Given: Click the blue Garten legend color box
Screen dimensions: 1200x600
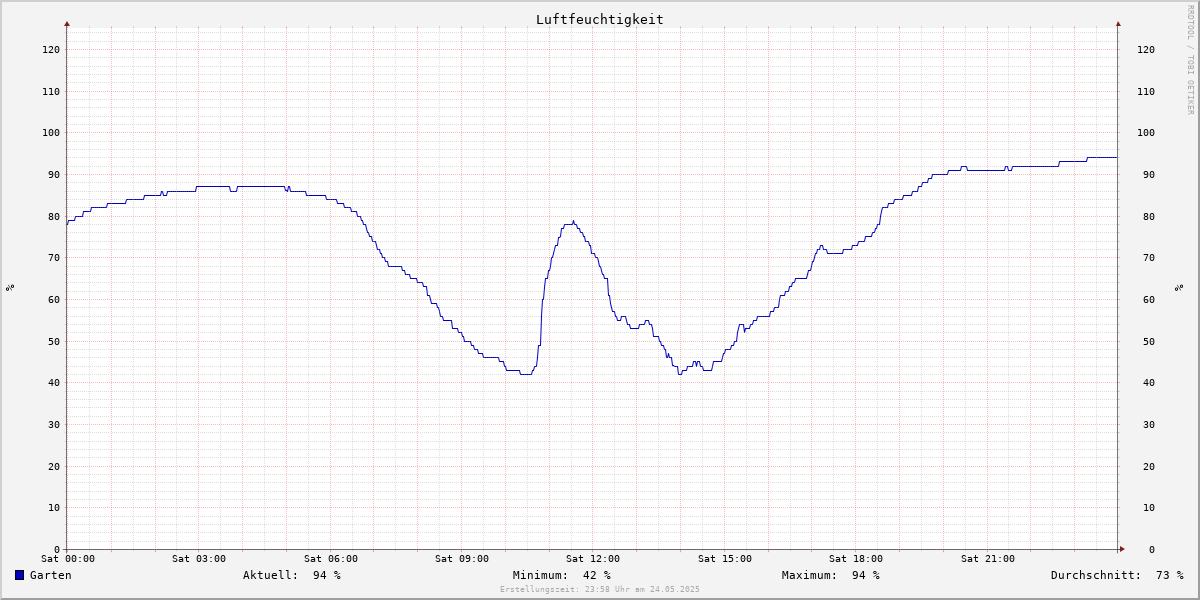Looking at the screenshot, I should [19, 575].
